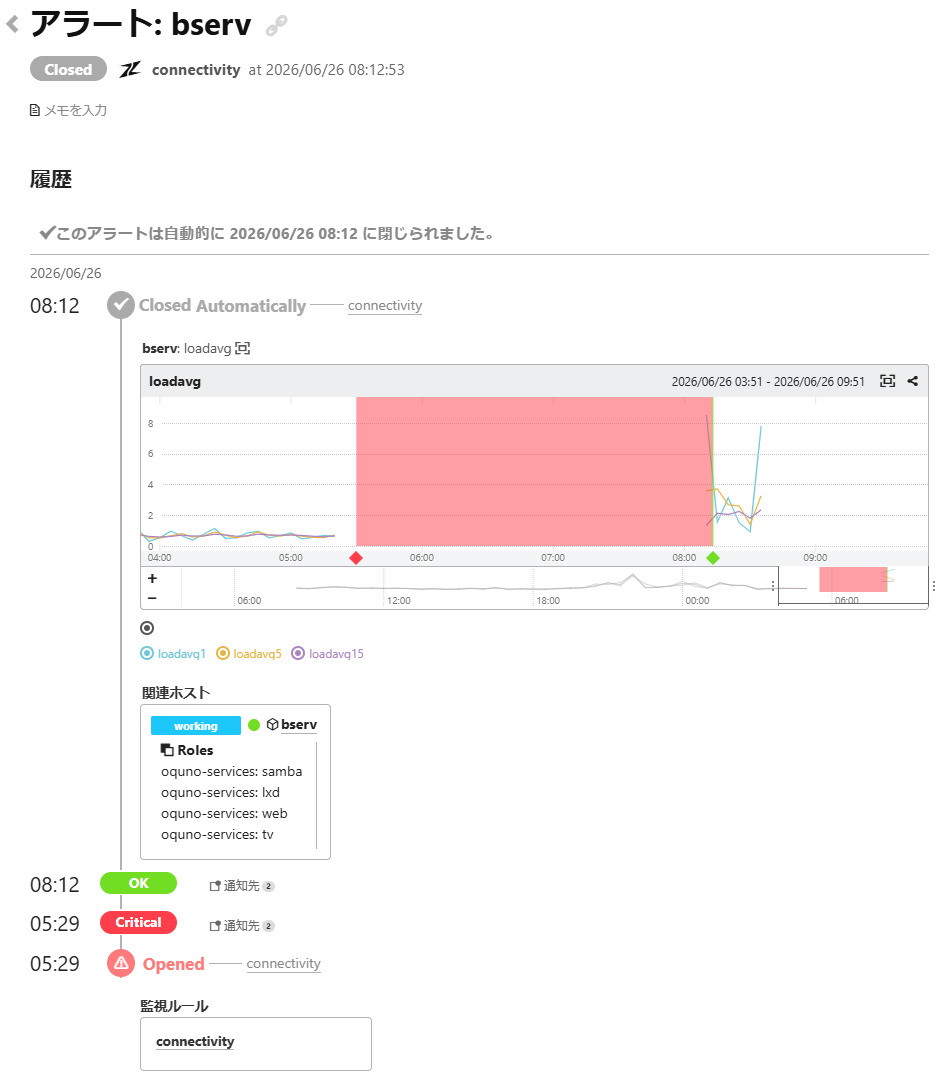The image size is (943, 1078).
Task: Click the graph time range text
Action: tap(768, 382)
